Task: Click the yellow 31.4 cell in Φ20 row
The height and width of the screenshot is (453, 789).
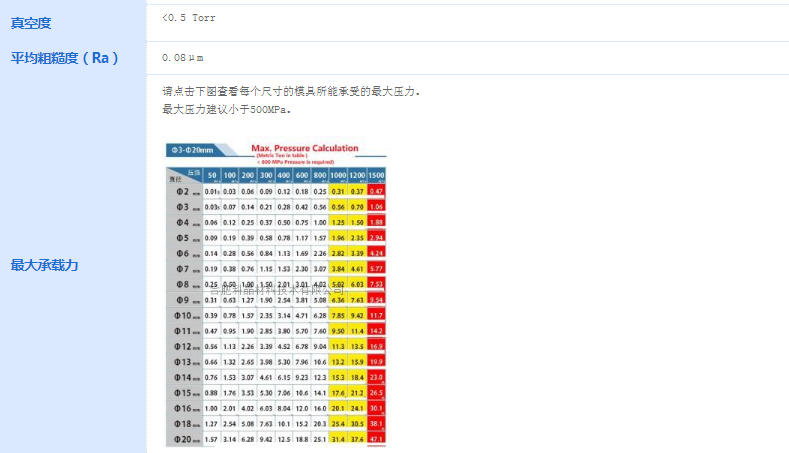Action: pyautogui.click(x=338, y=439)
